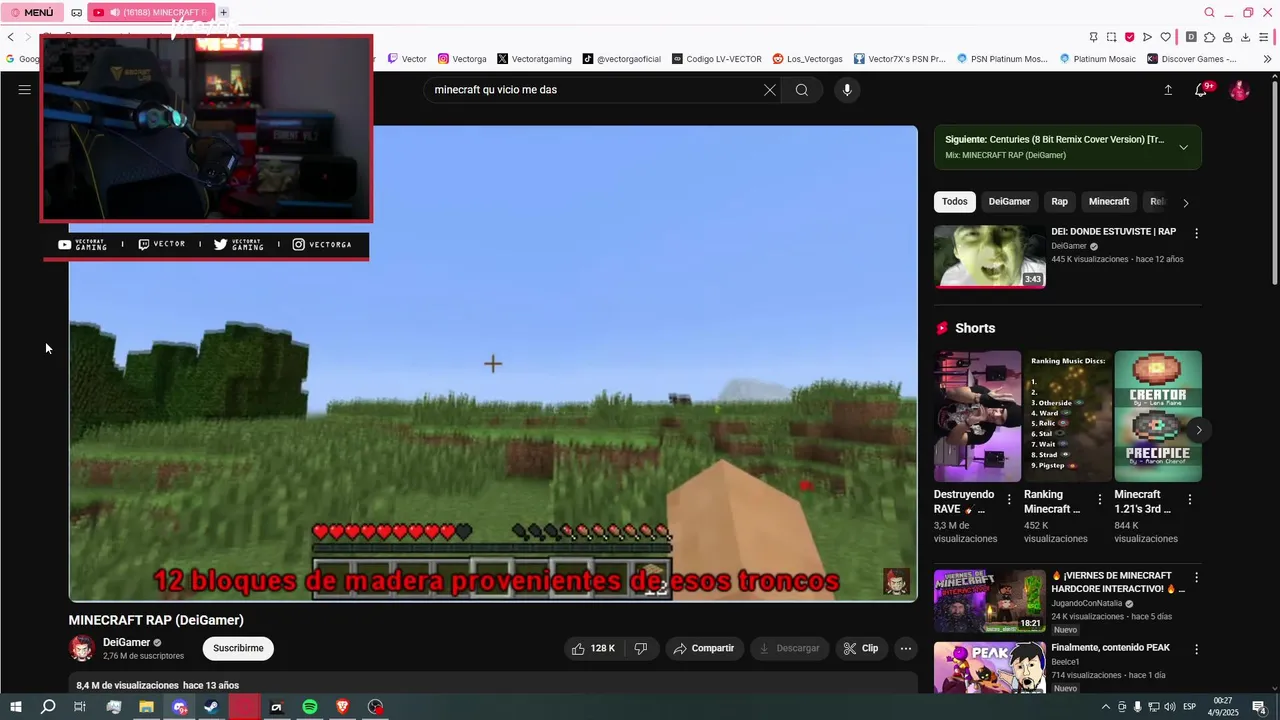Open the Finalmente, contenido PEAK video
The image size is (1280, 720).
(990, 667)
